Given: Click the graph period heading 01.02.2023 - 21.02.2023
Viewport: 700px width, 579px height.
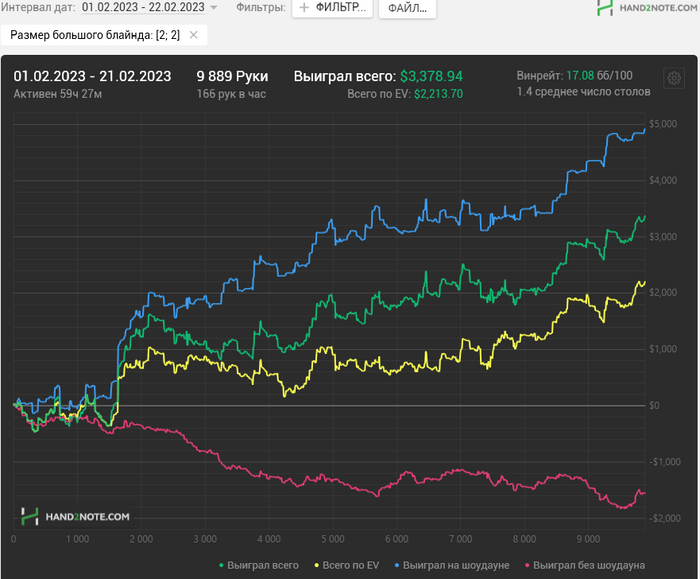Looking at the screenshot, I should 92,76.
